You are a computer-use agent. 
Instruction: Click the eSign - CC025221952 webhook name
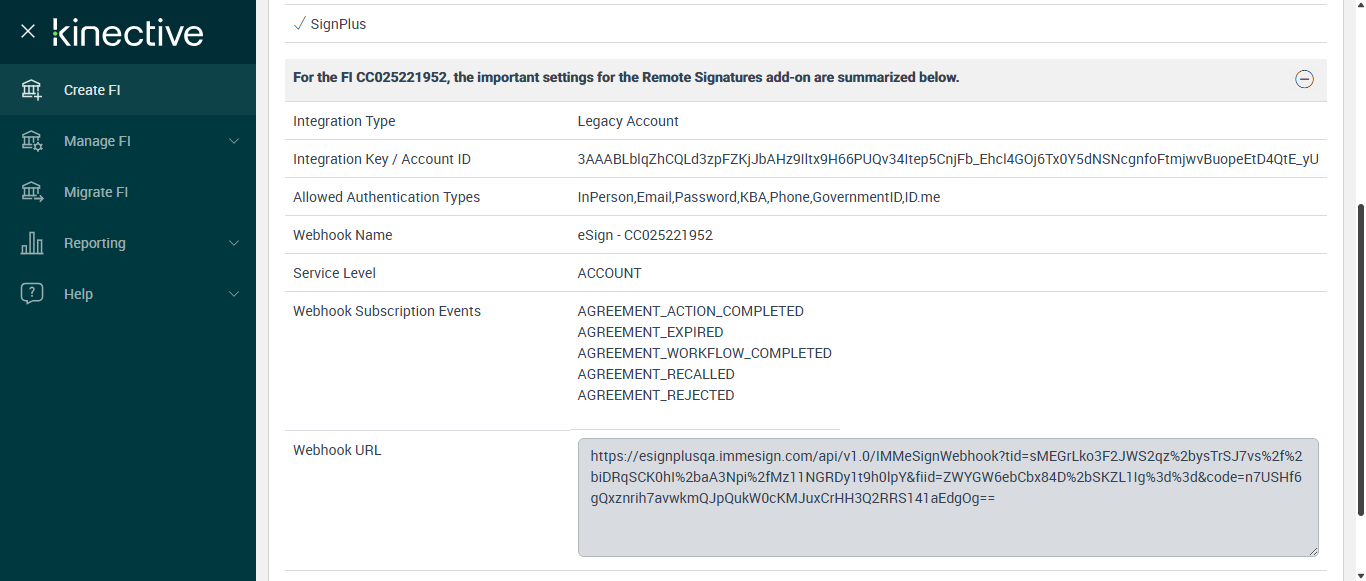pos(645,235)
